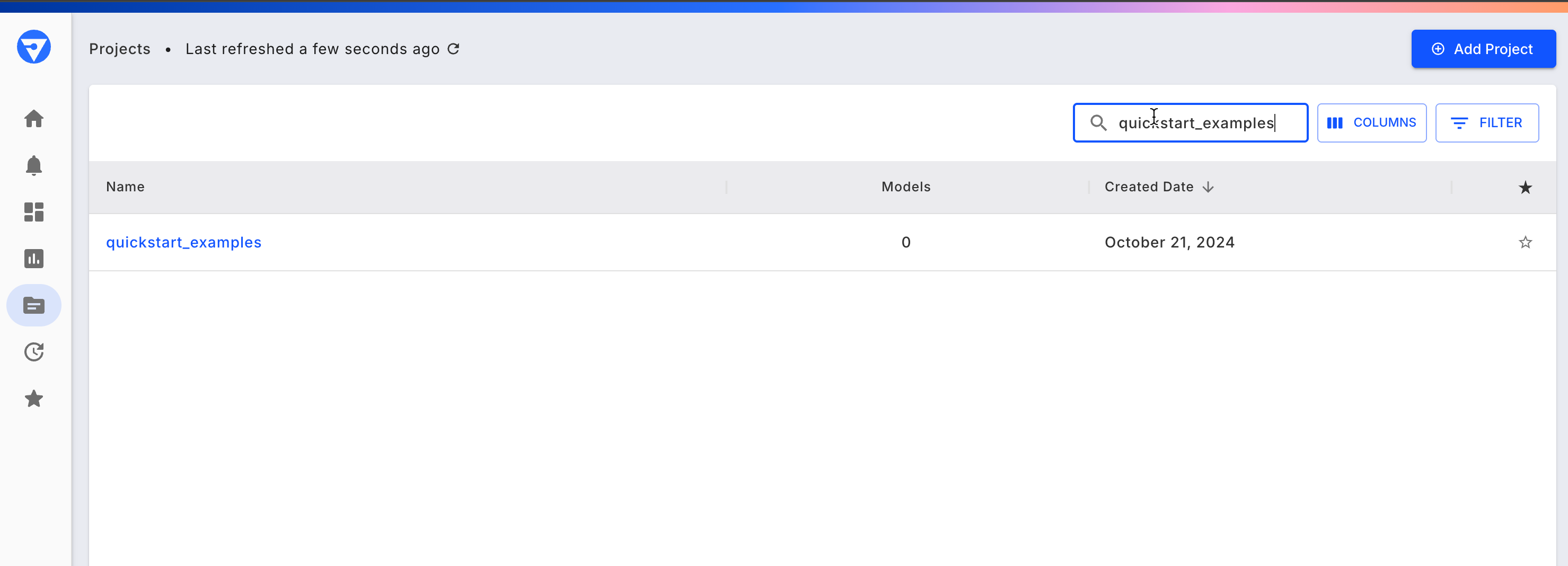The height and width of the screenshot is (566, 1568).
Task: Open the Home page from sidebar
Action: point(34,119)
